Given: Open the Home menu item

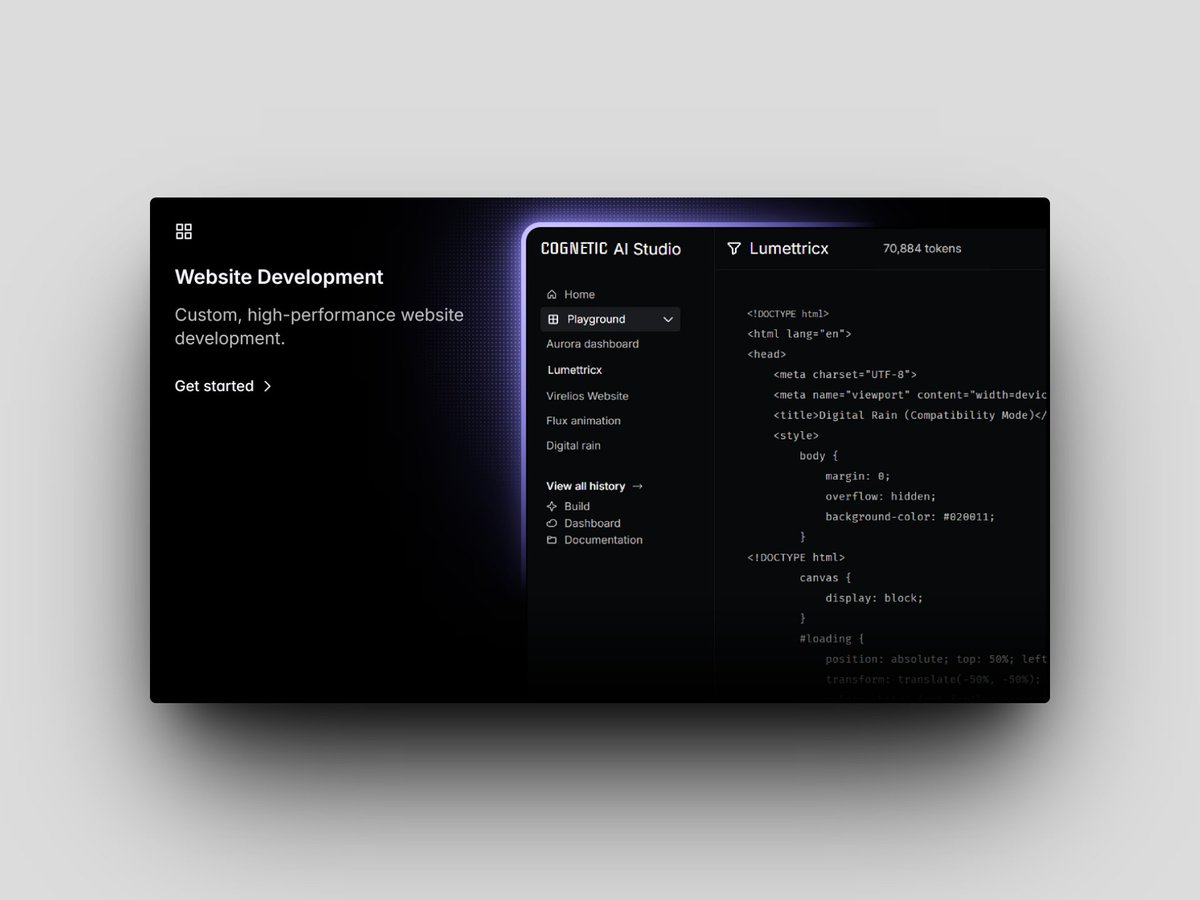Looking at the screenshot, I should tap(570, 294).
